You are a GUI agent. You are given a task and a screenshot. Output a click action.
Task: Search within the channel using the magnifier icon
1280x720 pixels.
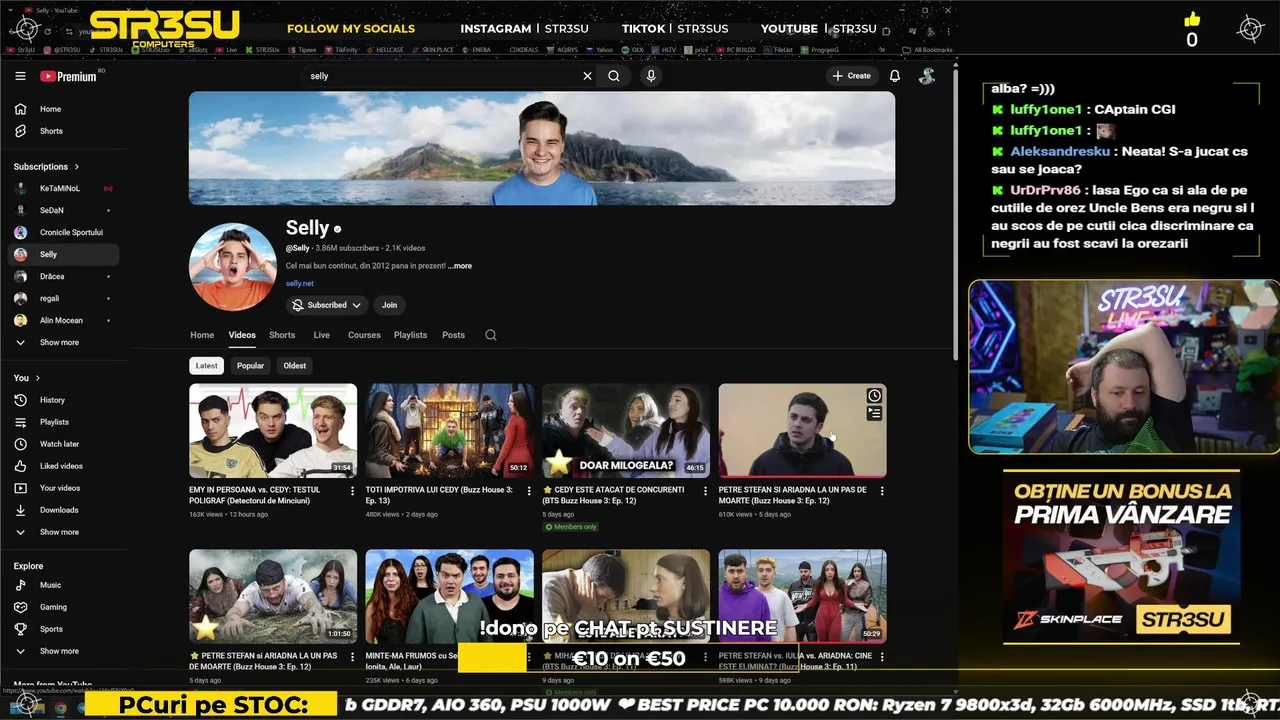coord(491,335)
